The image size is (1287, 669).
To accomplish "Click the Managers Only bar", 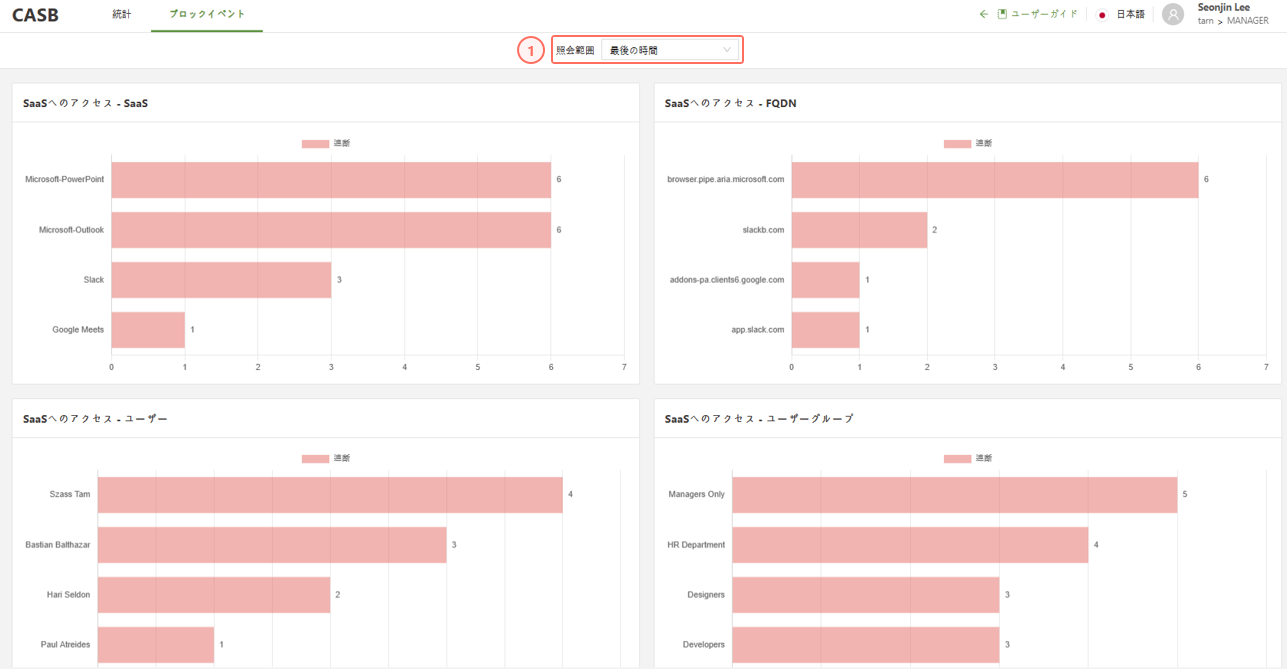I will point(954,495).
